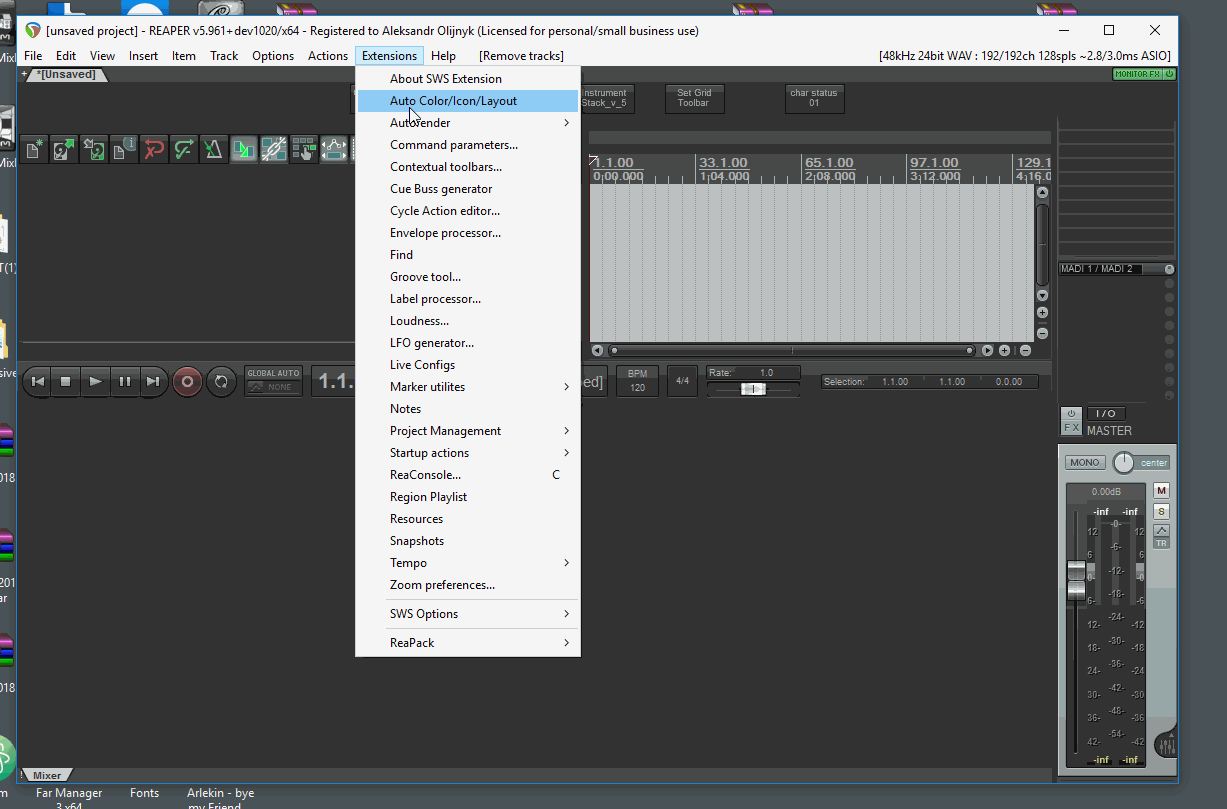The height and width of the screenshot is (809, 1227).
Task: Open the Global Auto override button
Action: pos(273,381)
